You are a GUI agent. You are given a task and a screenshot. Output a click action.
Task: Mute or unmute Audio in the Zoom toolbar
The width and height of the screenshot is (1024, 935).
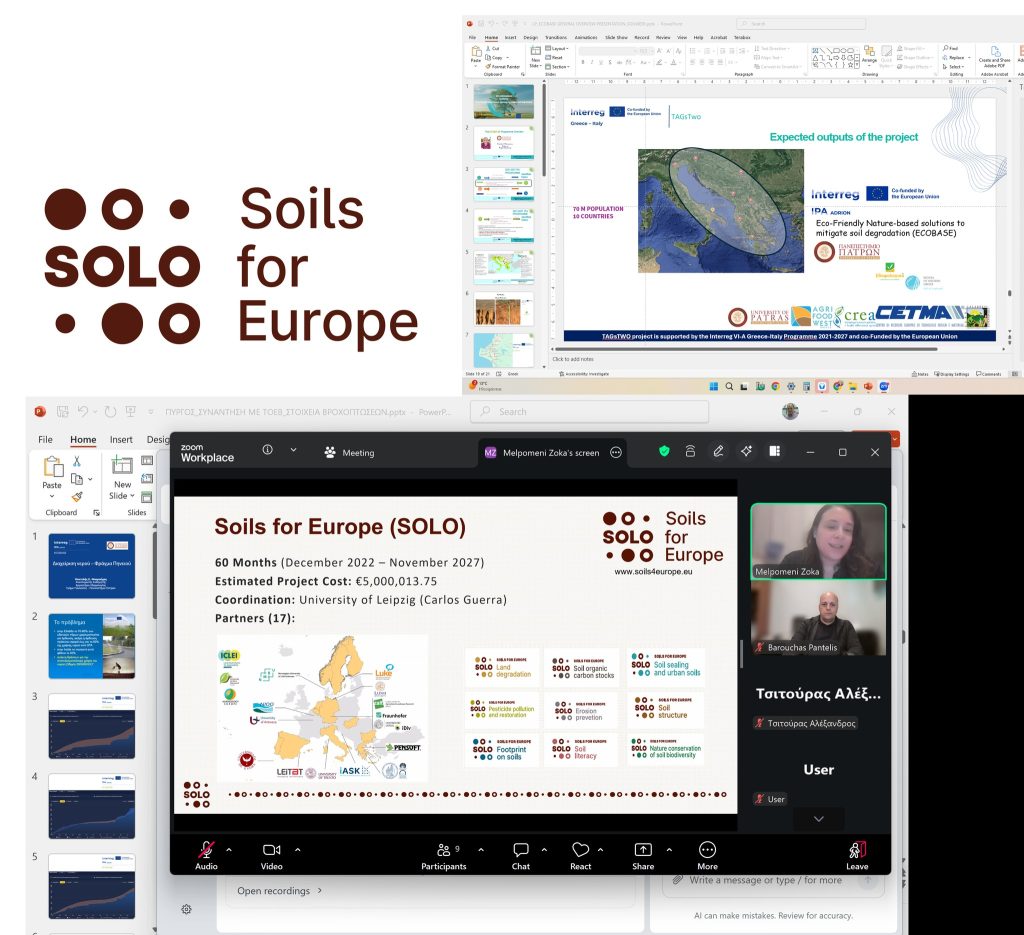coord(206,855)
